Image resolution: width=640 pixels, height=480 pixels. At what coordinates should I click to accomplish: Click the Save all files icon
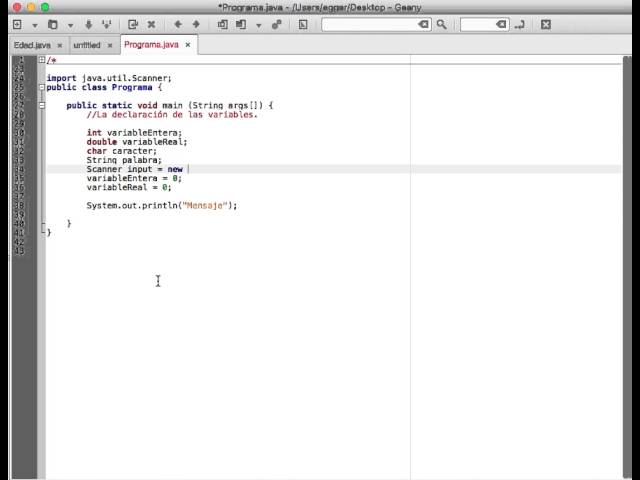coord(106,24)
